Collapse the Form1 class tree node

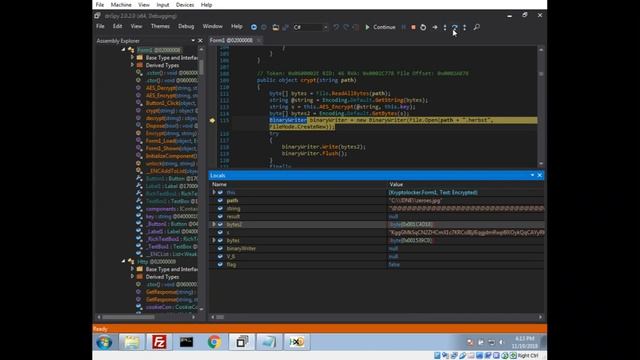coord(124,50)
